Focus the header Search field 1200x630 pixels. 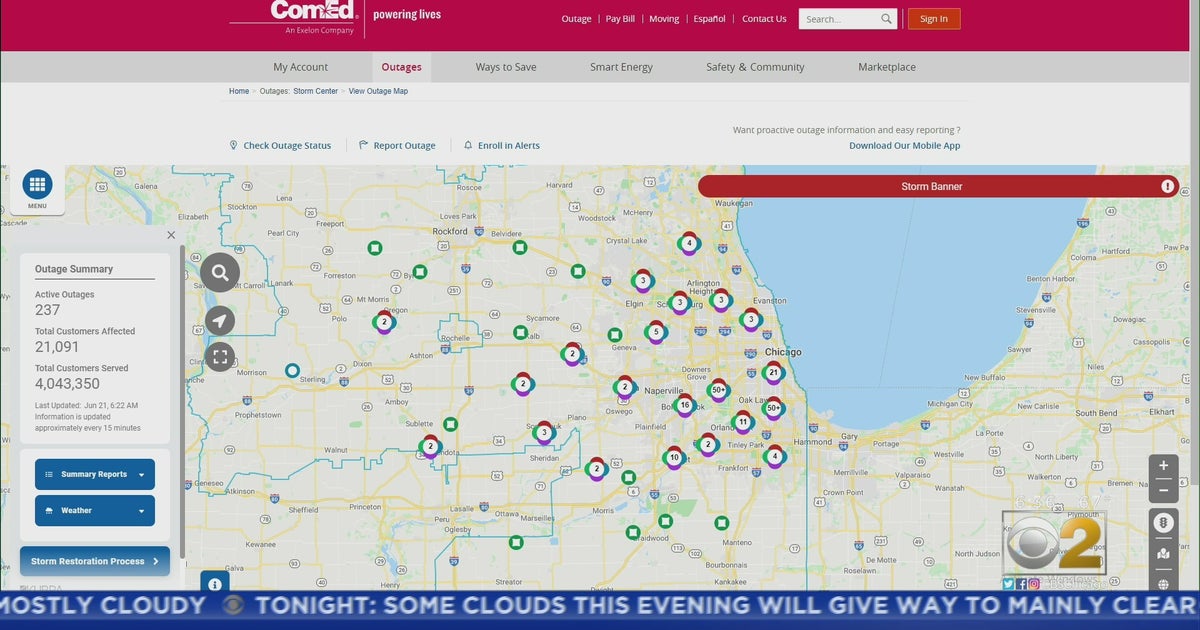[840, 19]
